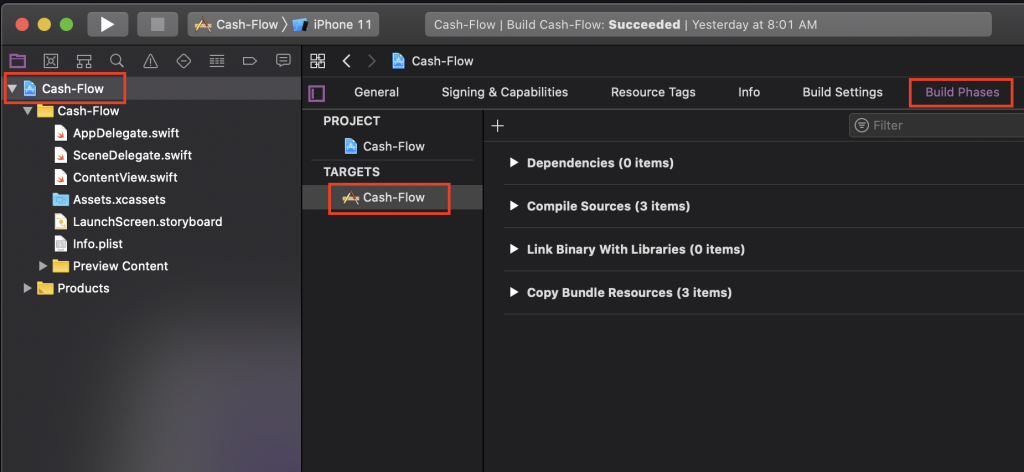Click the Filter field in build phases
1024x472 pixels.
pos(936,125)
